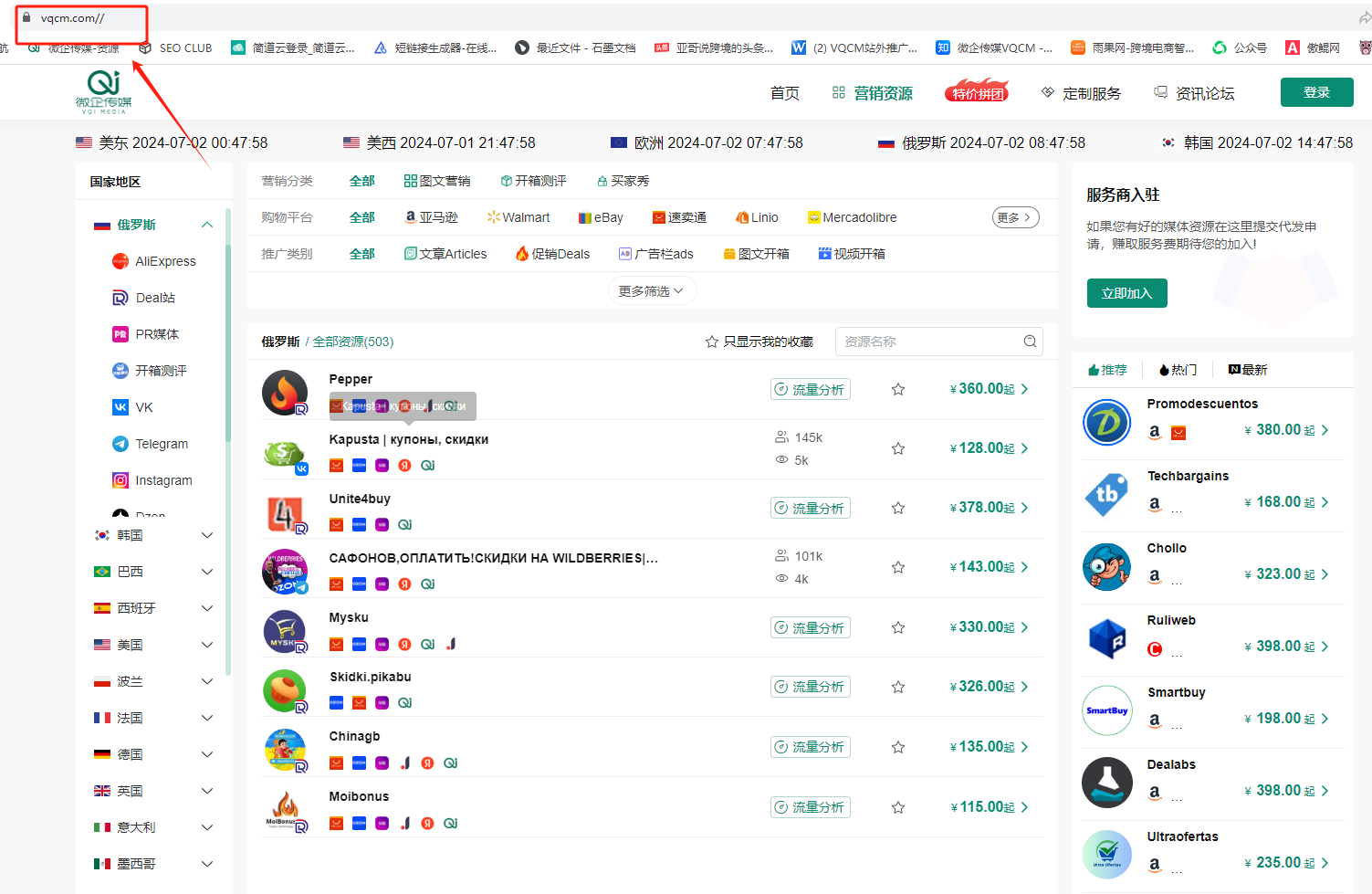1372x894 pixels.
Task: Open 流量分析 for Moibonus
Action: click(811, 807)
